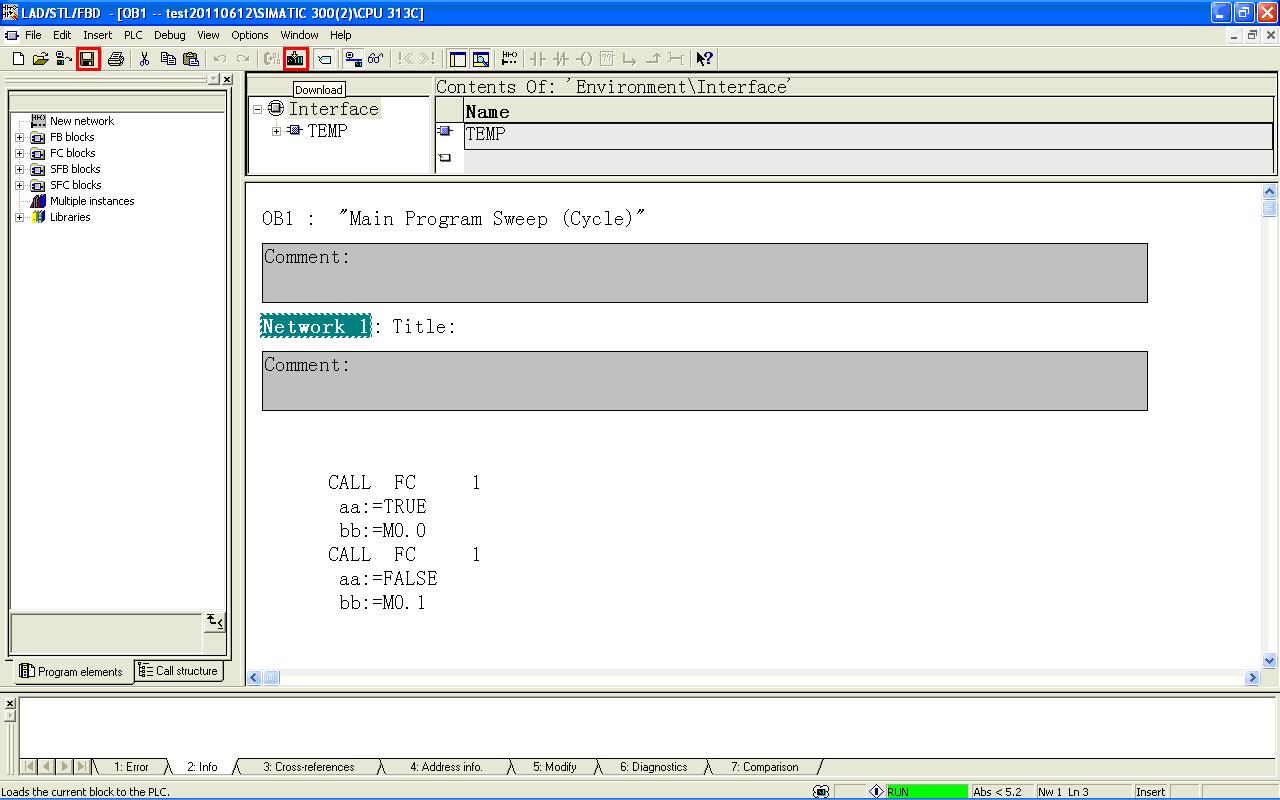The width and height of the screenshot is (1280, 800).
Task: Click the code line bb:=M0.1
Action: pyautogui.click(x=382, y=603)
